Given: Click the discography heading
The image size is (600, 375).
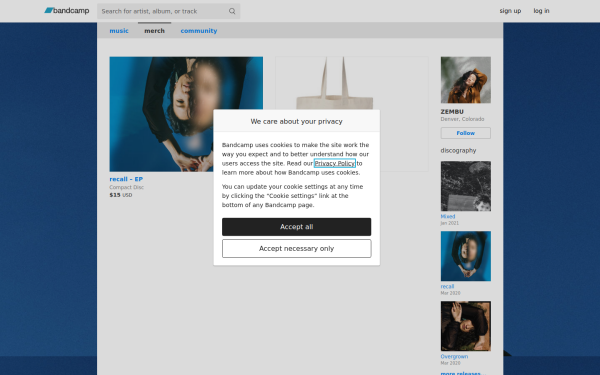Looking at the screenshot, I should coord(458,151).
